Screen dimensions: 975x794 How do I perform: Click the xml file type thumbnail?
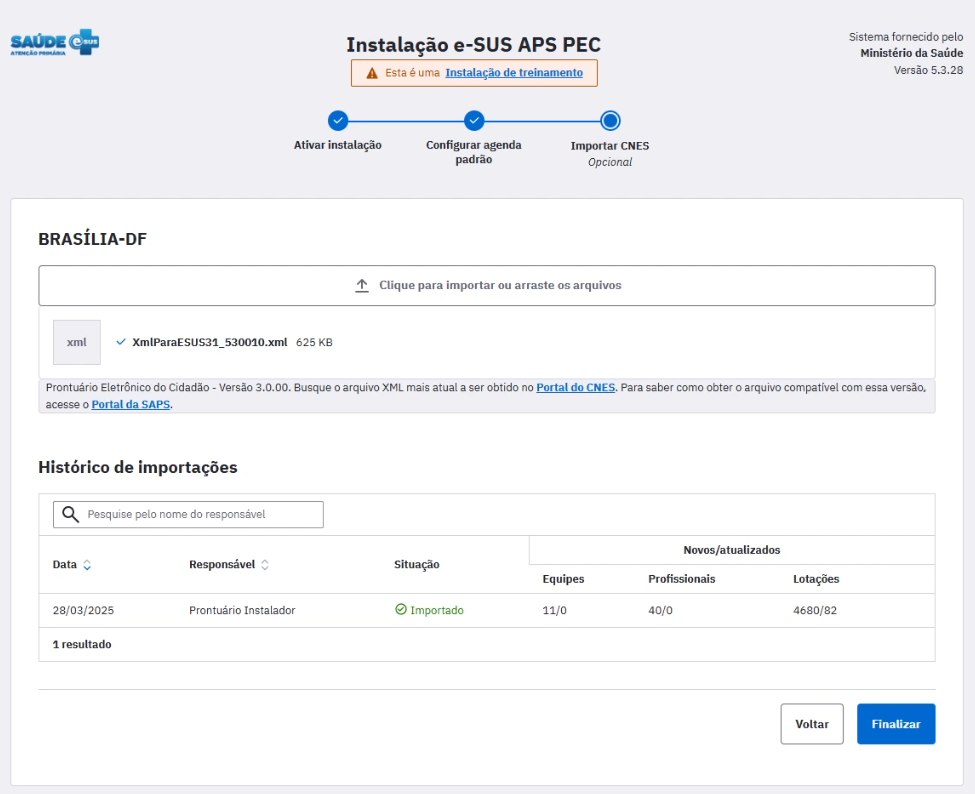tap(76, 342)
